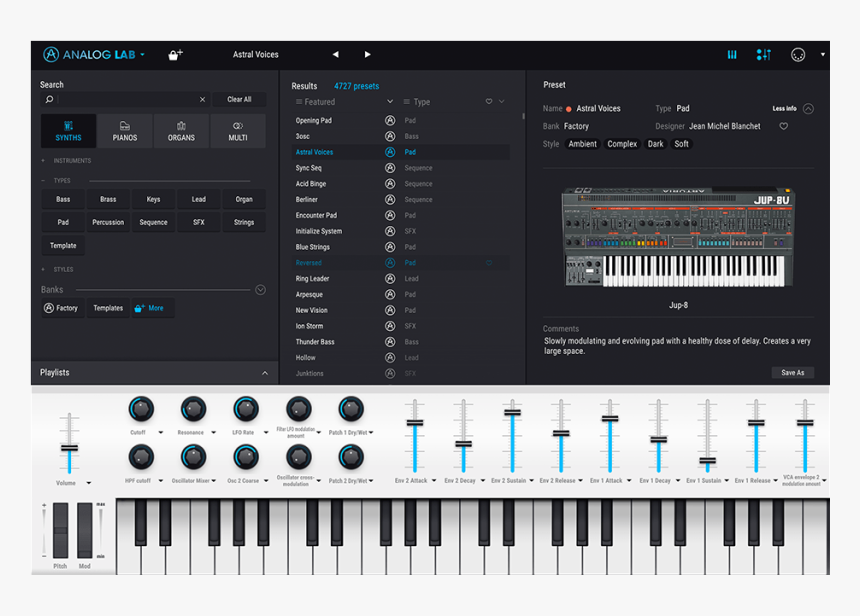Go to previous preset arrow

pyautogui.click(x=336, y=54)
